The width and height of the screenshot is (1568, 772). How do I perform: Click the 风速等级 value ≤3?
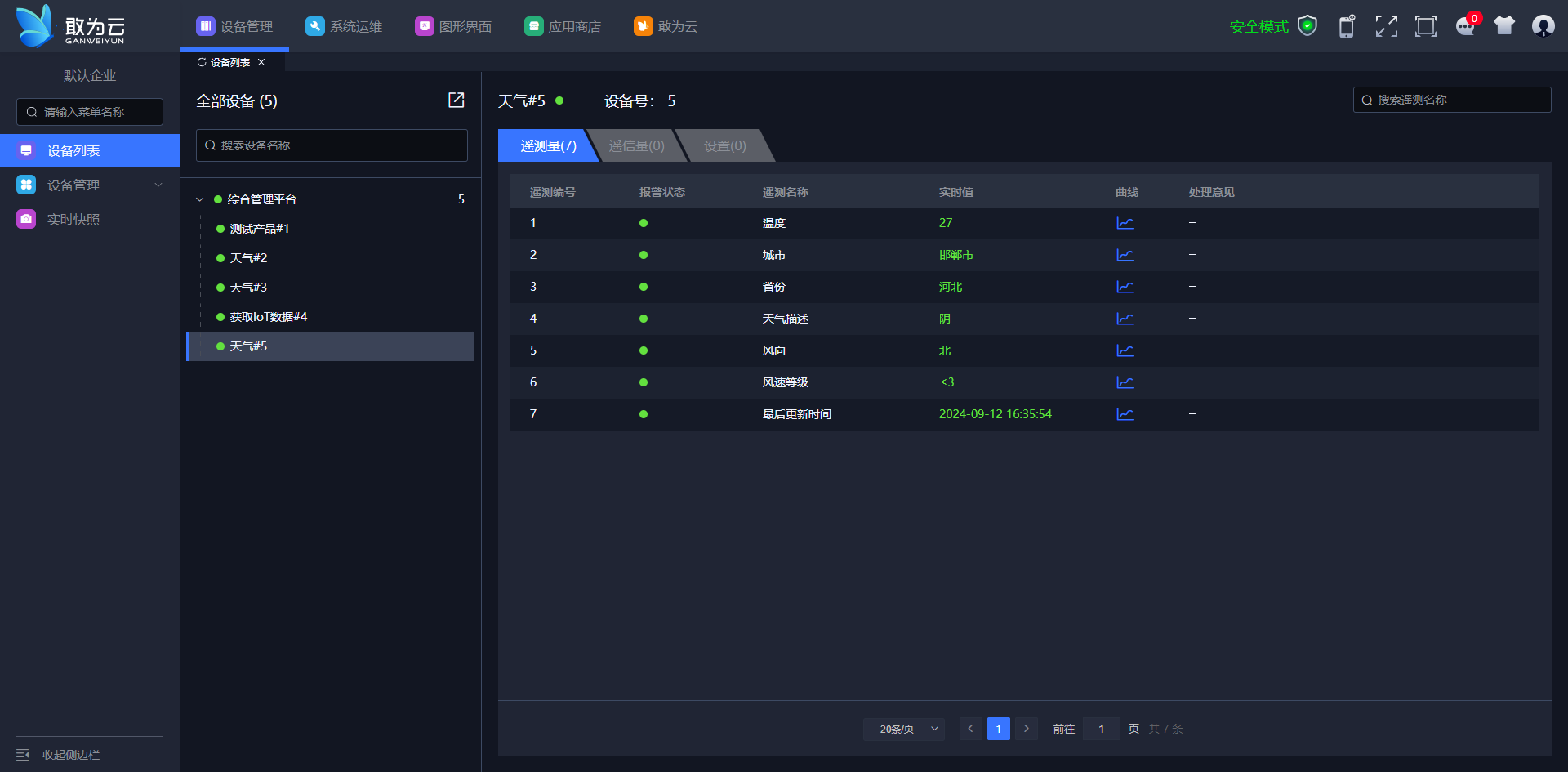[947, 382]
